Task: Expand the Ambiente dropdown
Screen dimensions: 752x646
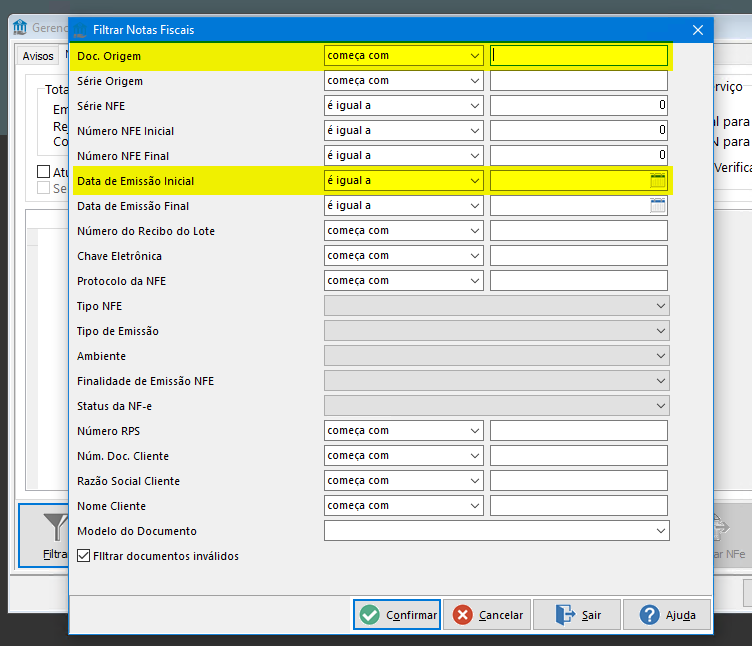Action: pyautogui.click(x=497, y=355)
